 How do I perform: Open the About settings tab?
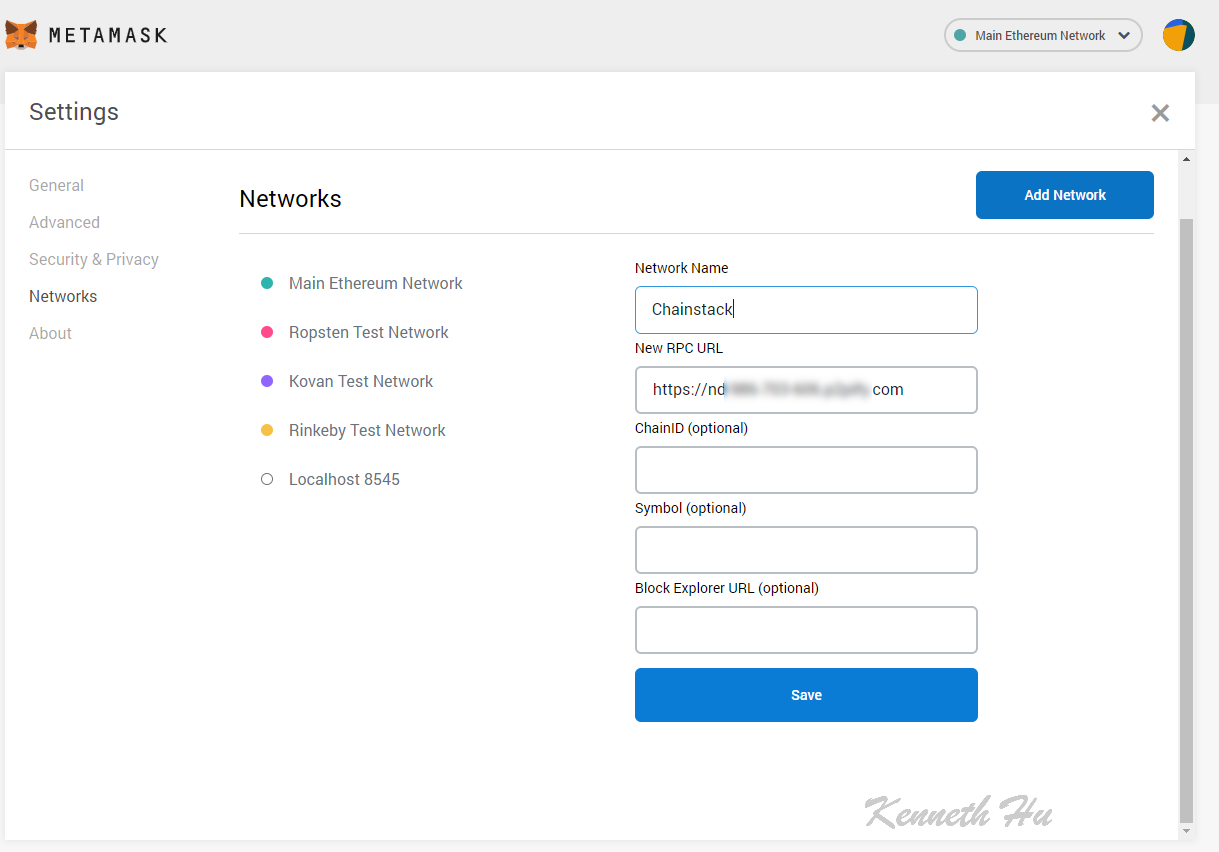coord(50,333)
